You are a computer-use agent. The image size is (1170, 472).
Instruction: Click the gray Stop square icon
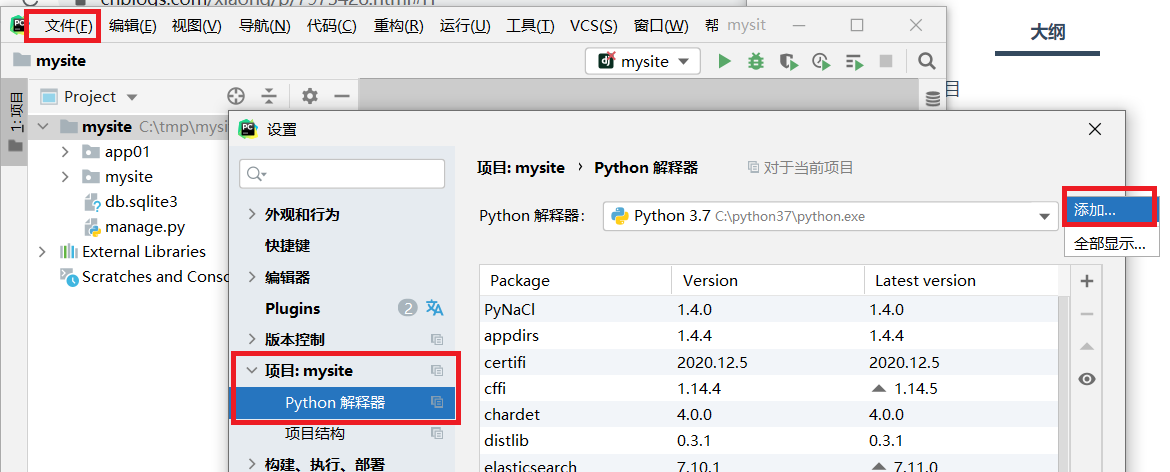(x=886, y=61)
